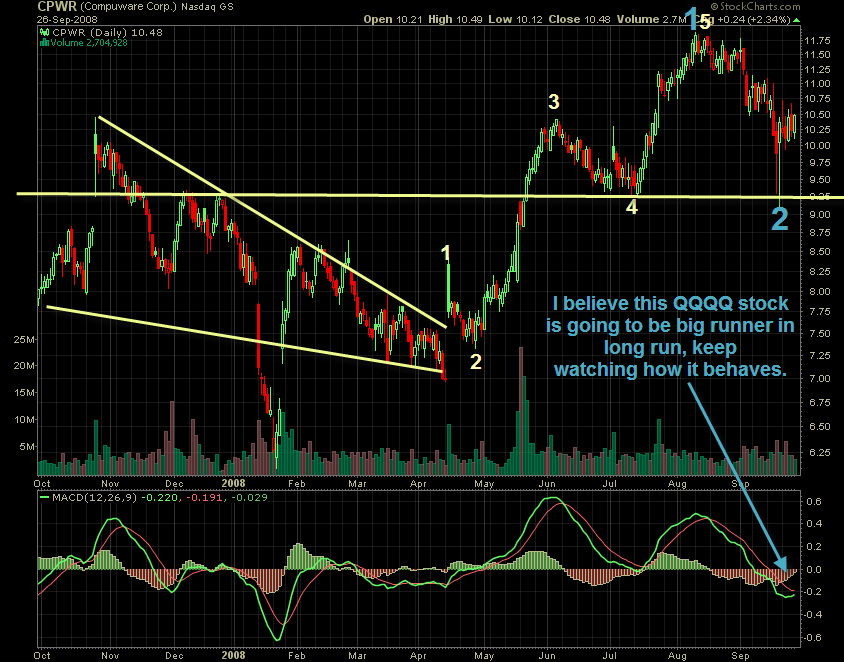Click the 9.00 price axis label
This screenshot has width=844, height=662.
coord(819,215)
